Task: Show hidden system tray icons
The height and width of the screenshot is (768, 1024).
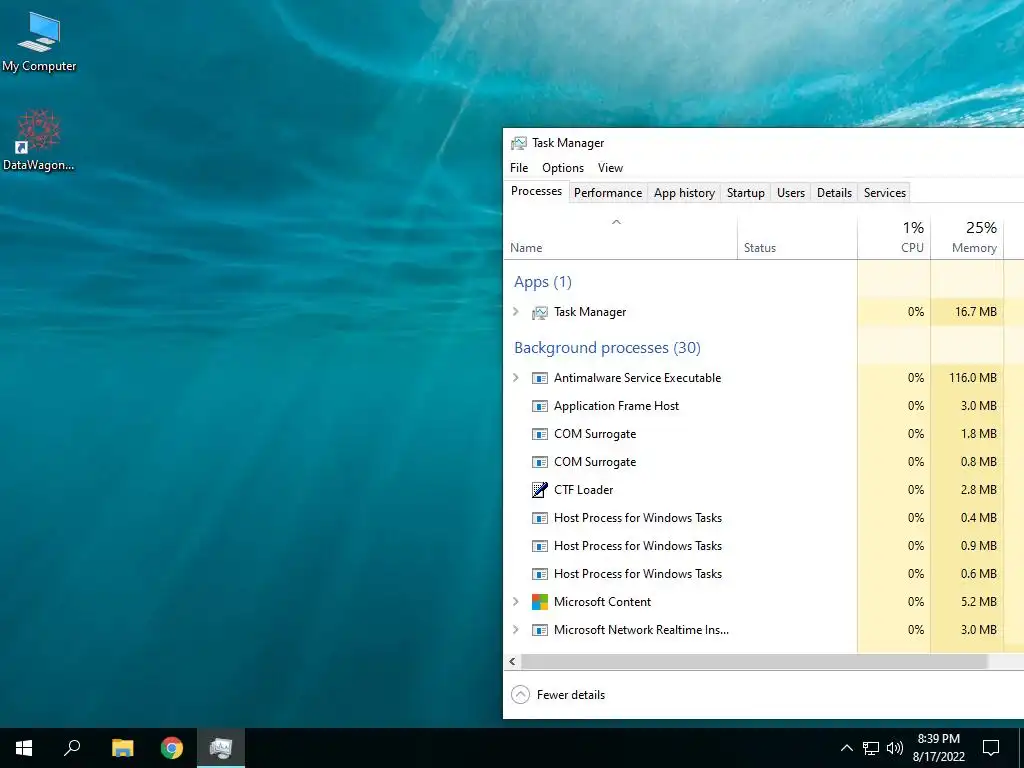Action: point(846,748)
